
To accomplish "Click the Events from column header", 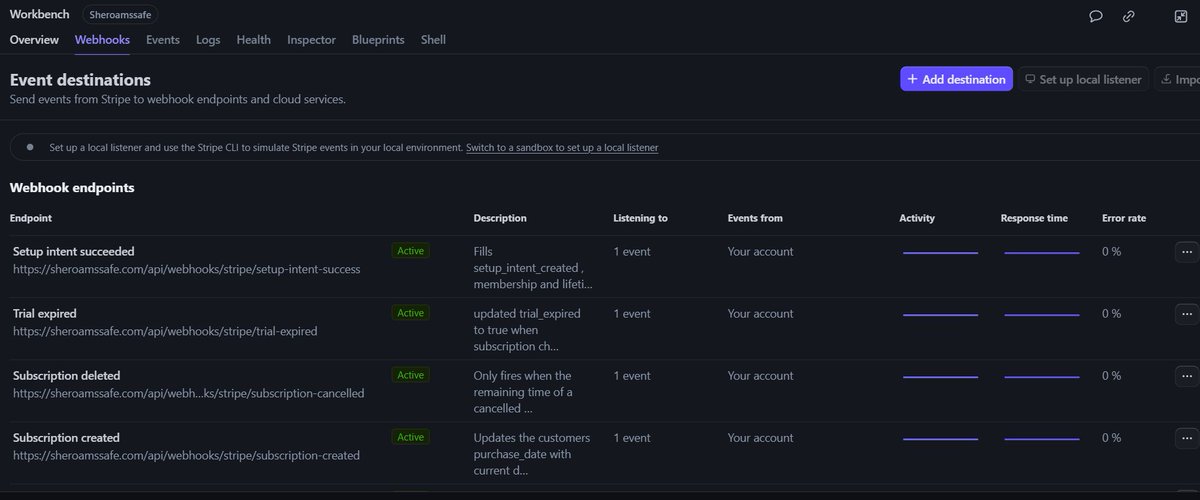I will pos(755,218).
